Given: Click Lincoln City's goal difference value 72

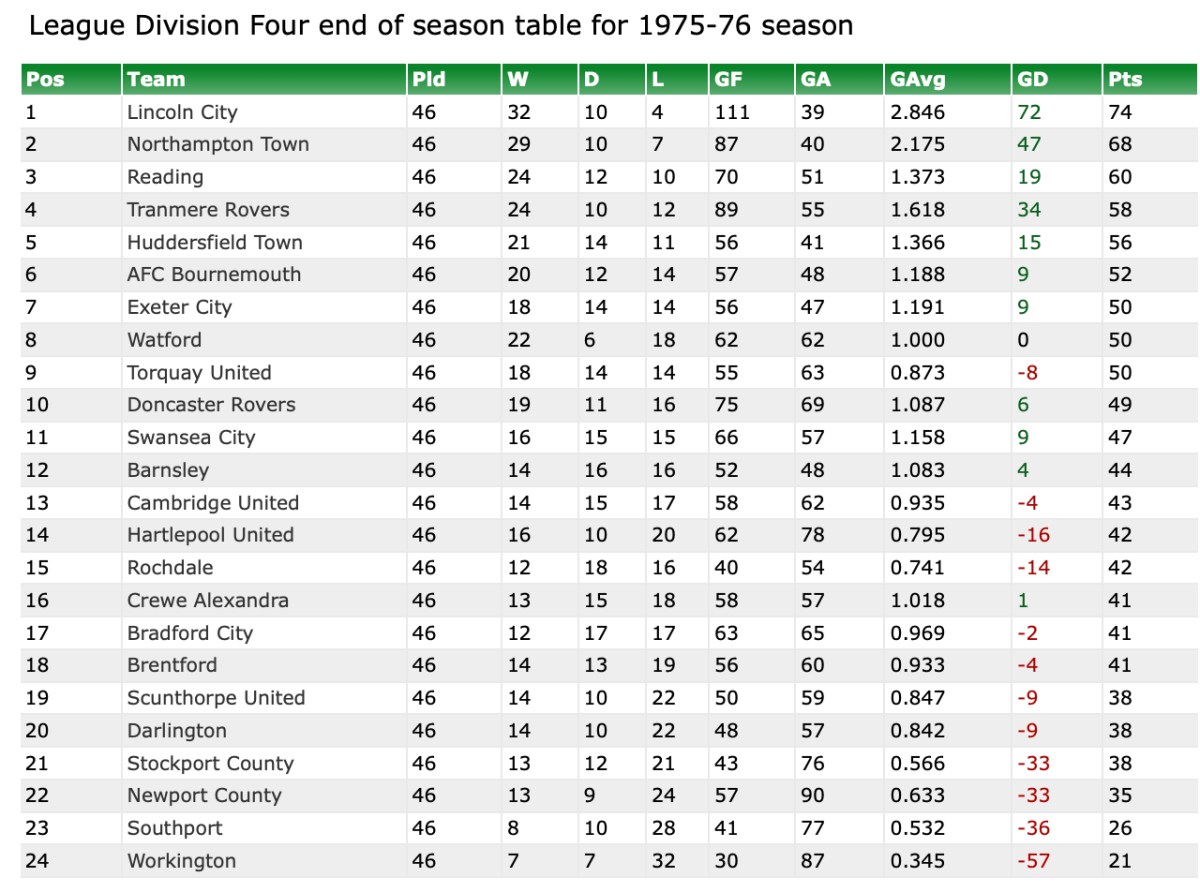Looking at the screenshot, I should (1029, 112).
